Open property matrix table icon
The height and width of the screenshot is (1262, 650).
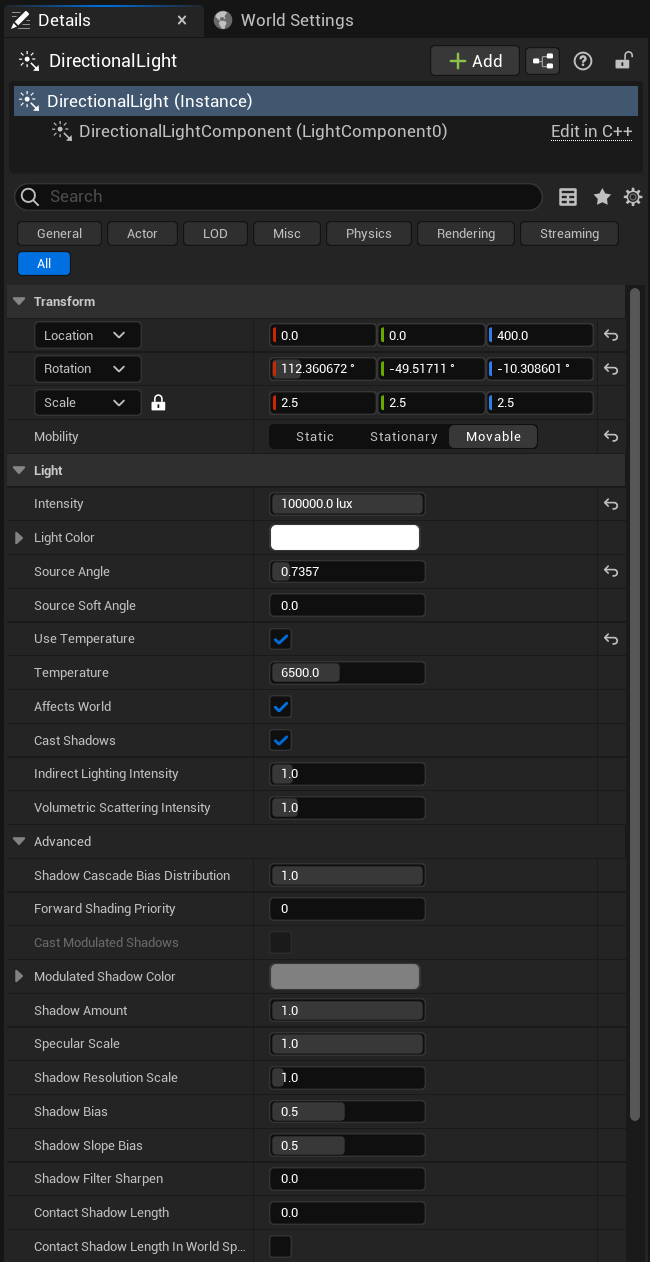click(x=568, y=197)
